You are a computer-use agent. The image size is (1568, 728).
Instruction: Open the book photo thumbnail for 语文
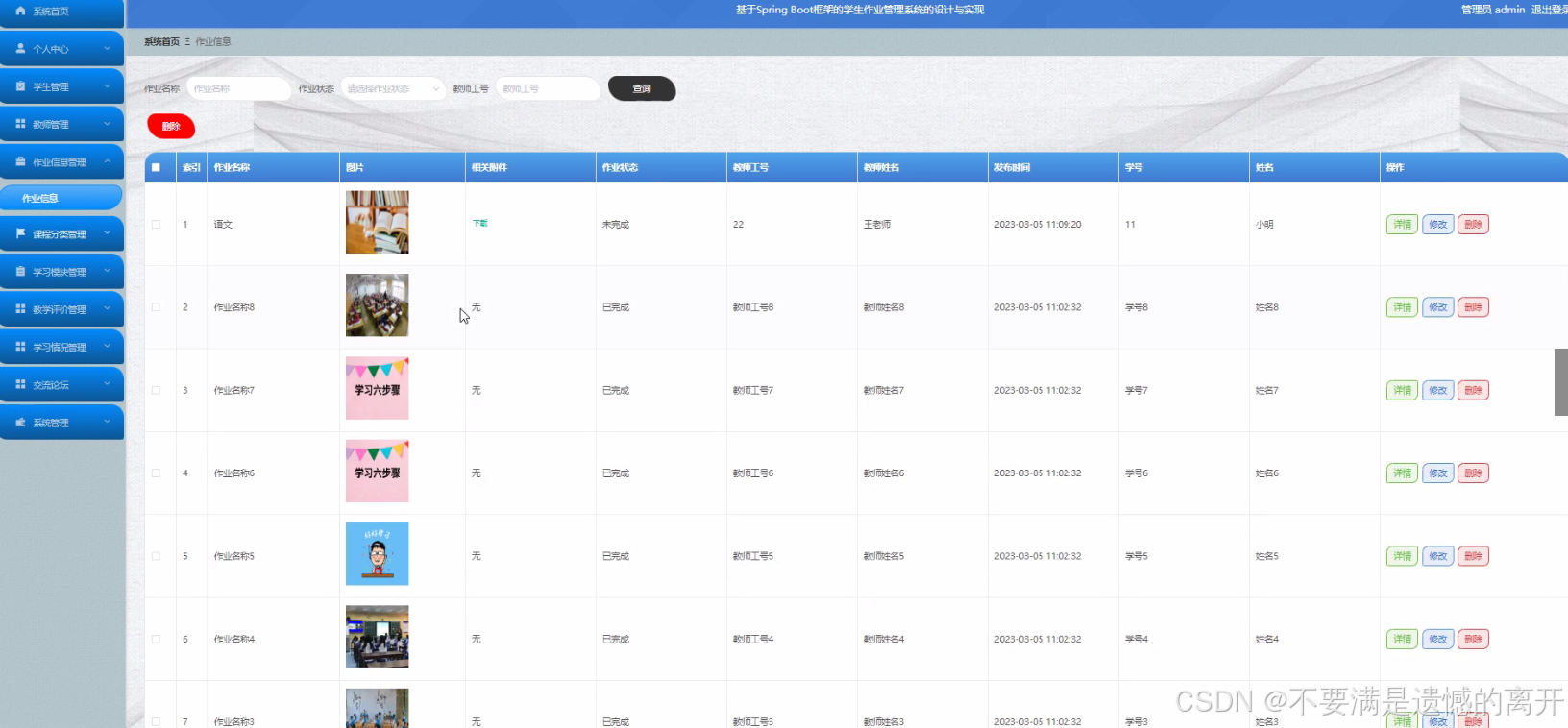click(378, 222)
